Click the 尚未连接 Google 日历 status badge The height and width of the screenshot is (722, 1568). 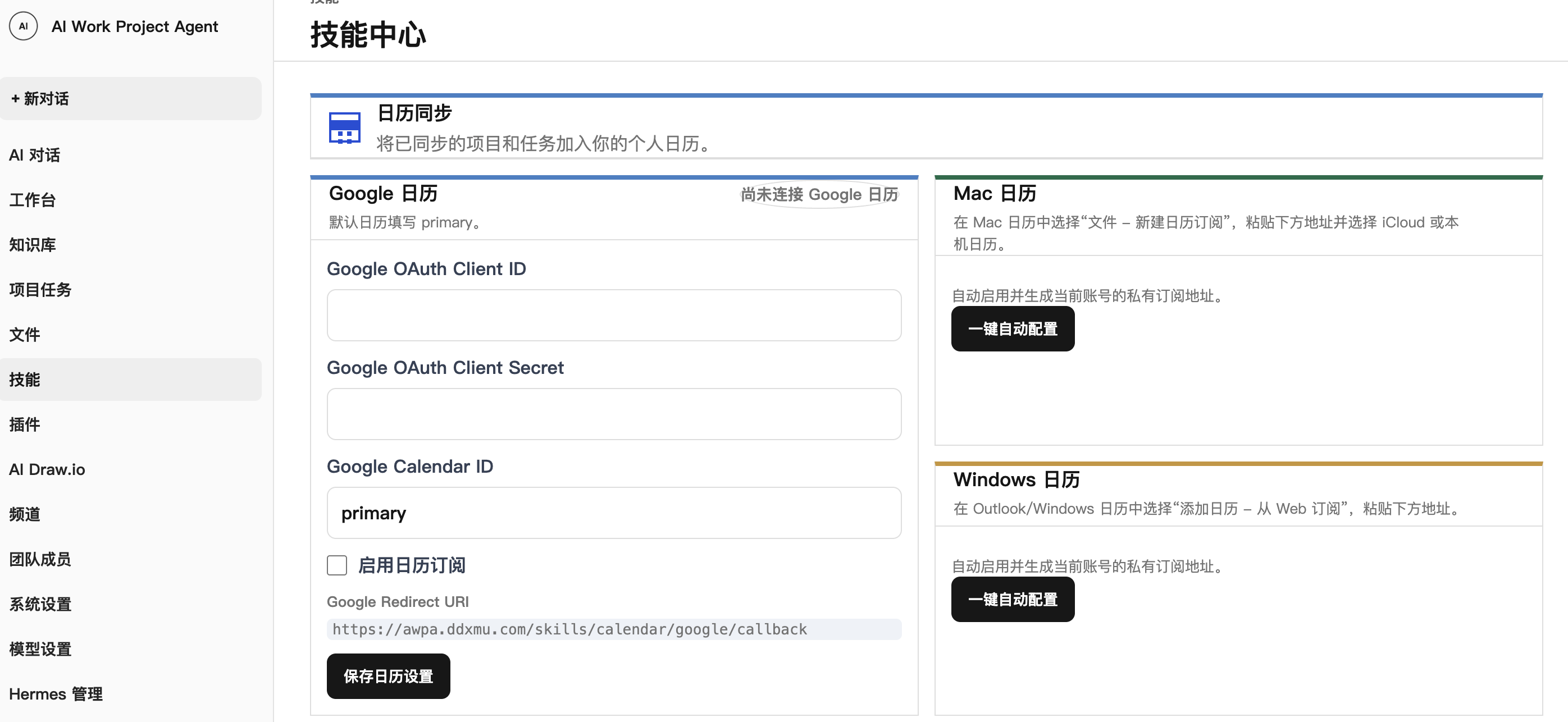tap(819, 195)
